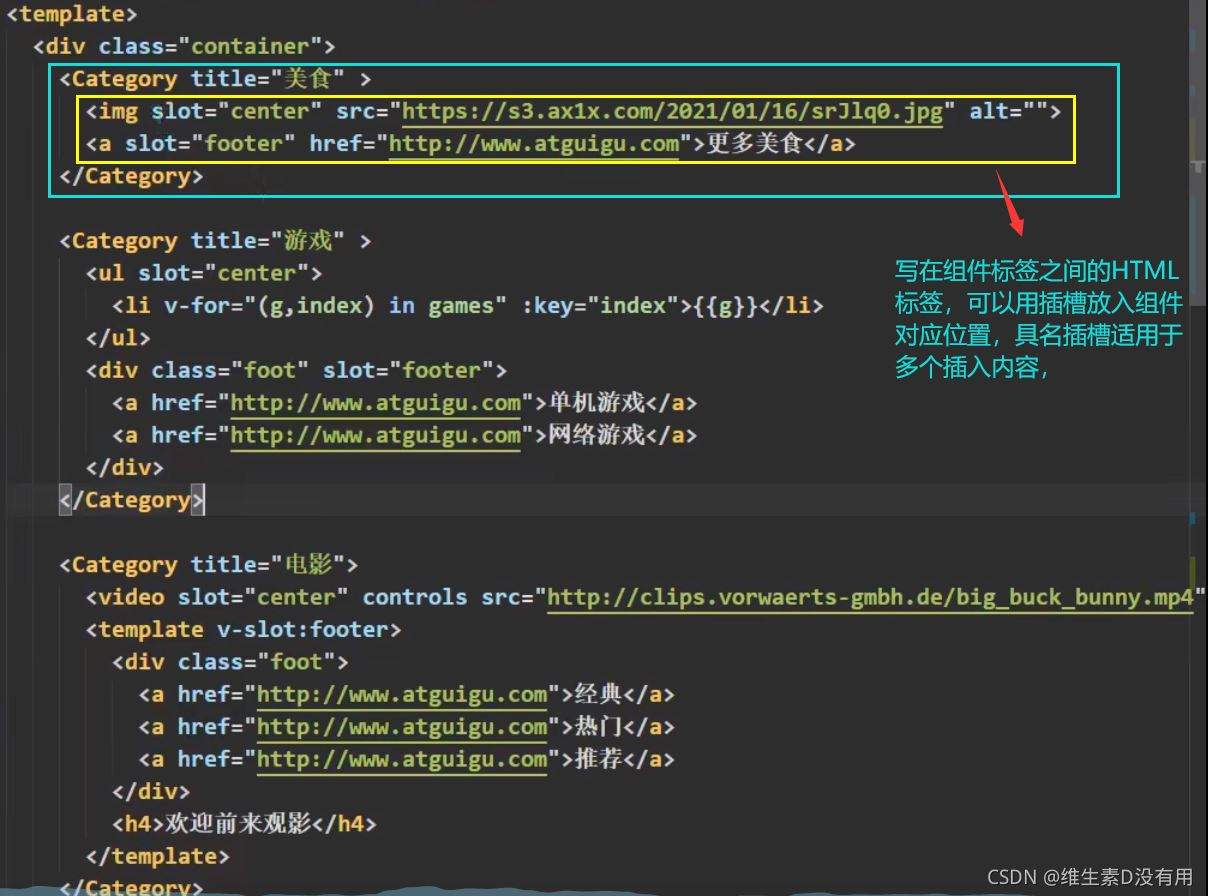The height and width of the screenshot is (896, 1208).
Task: Select the title="游戏" attribute
Action: (x=268, y=240)
